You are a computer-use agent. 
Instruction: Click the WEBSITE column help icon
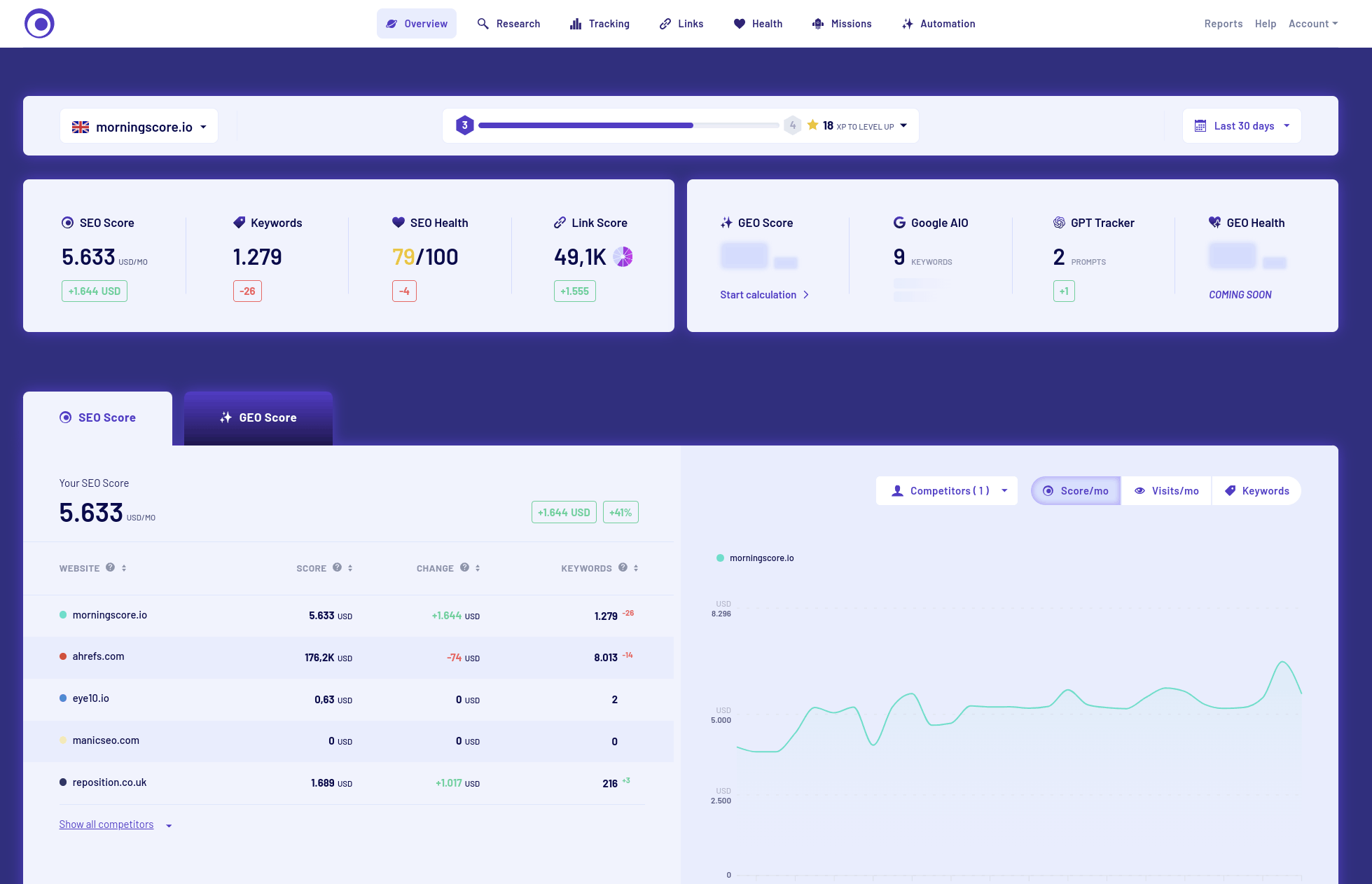(110, 567)
